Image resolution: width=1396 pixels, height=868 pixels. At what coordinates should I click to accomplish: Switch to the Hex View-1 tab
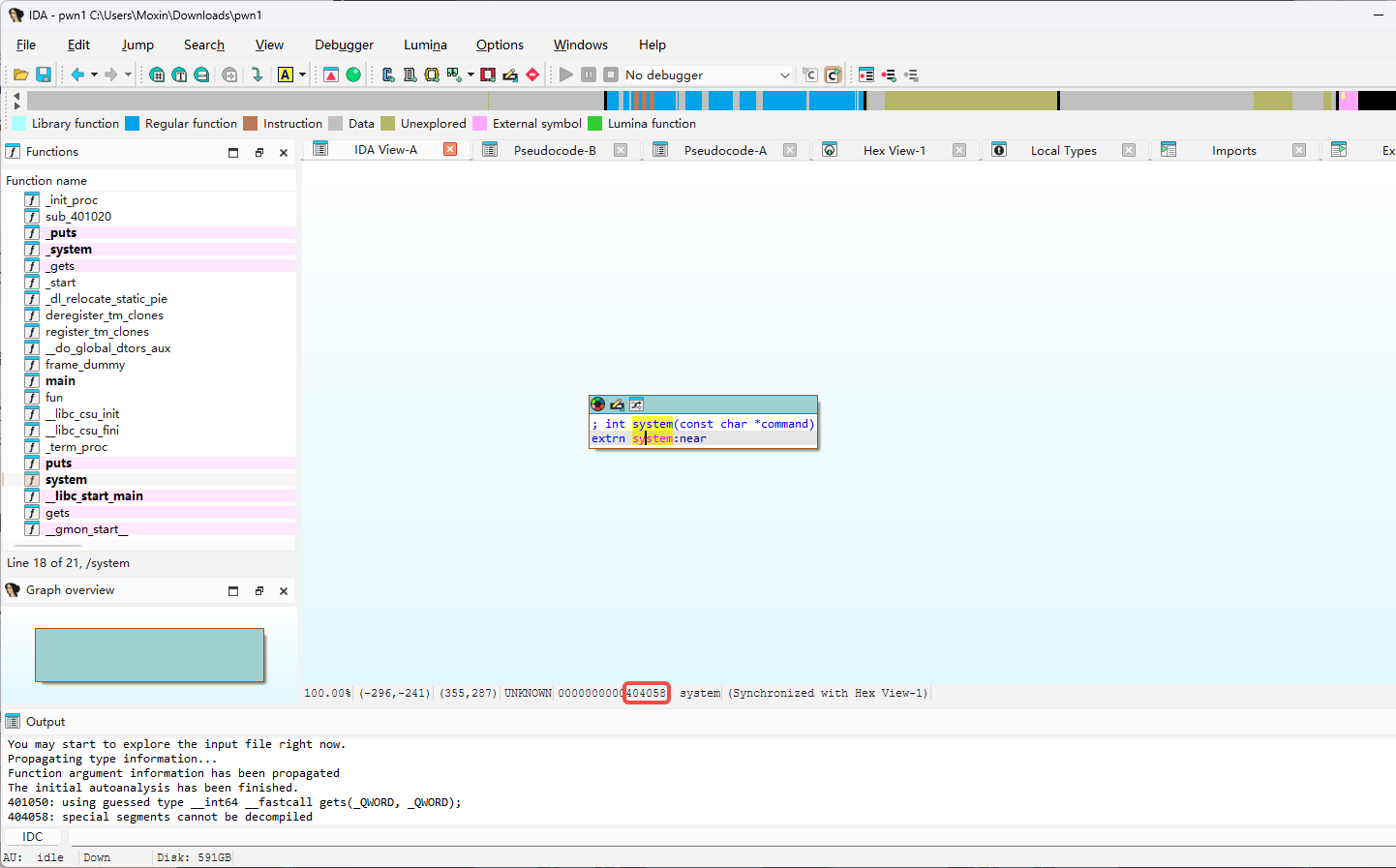click(x=894, y=150)
